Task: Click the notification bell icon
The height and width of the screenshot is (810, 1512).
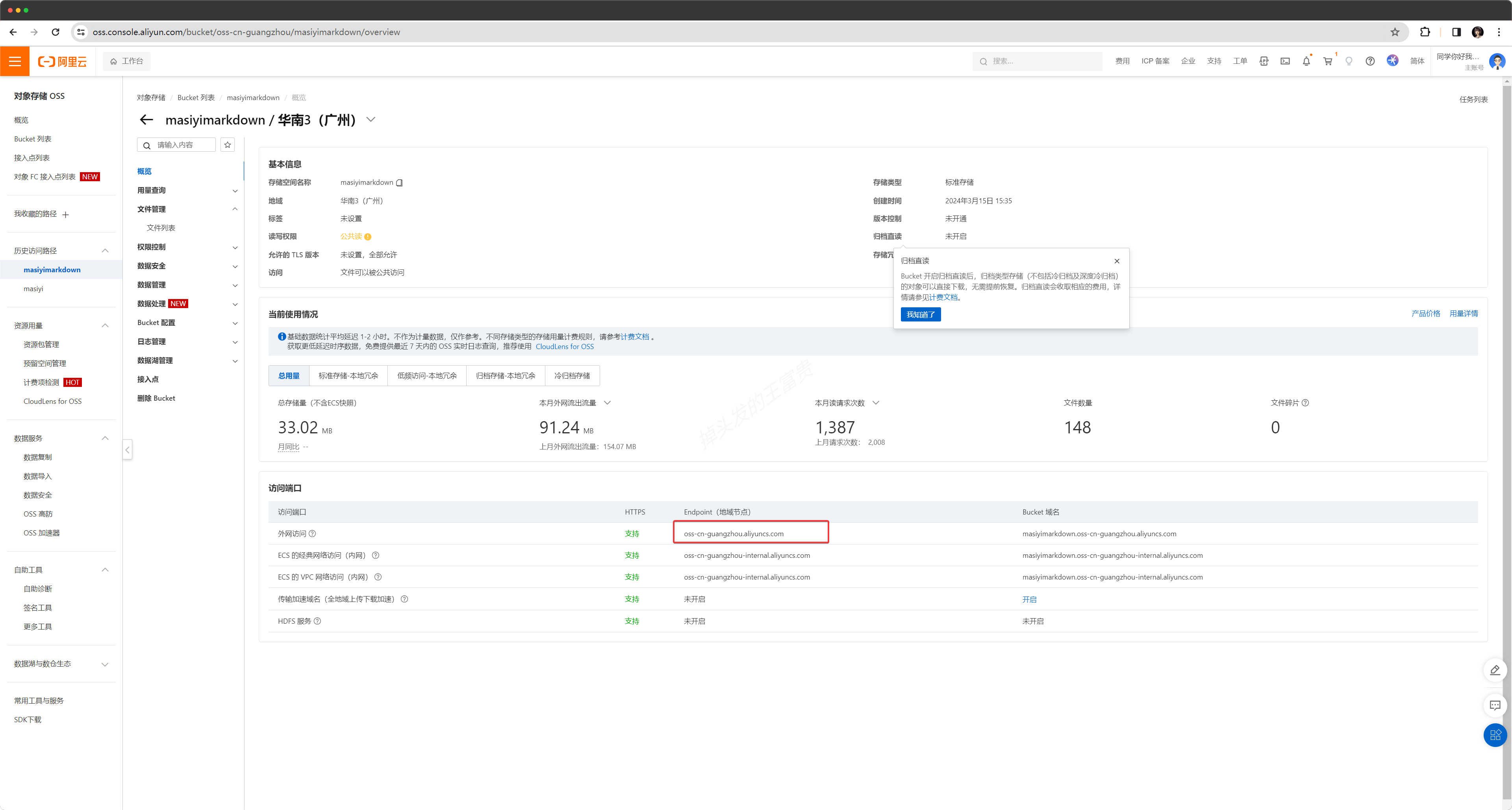Action: 1306,61
